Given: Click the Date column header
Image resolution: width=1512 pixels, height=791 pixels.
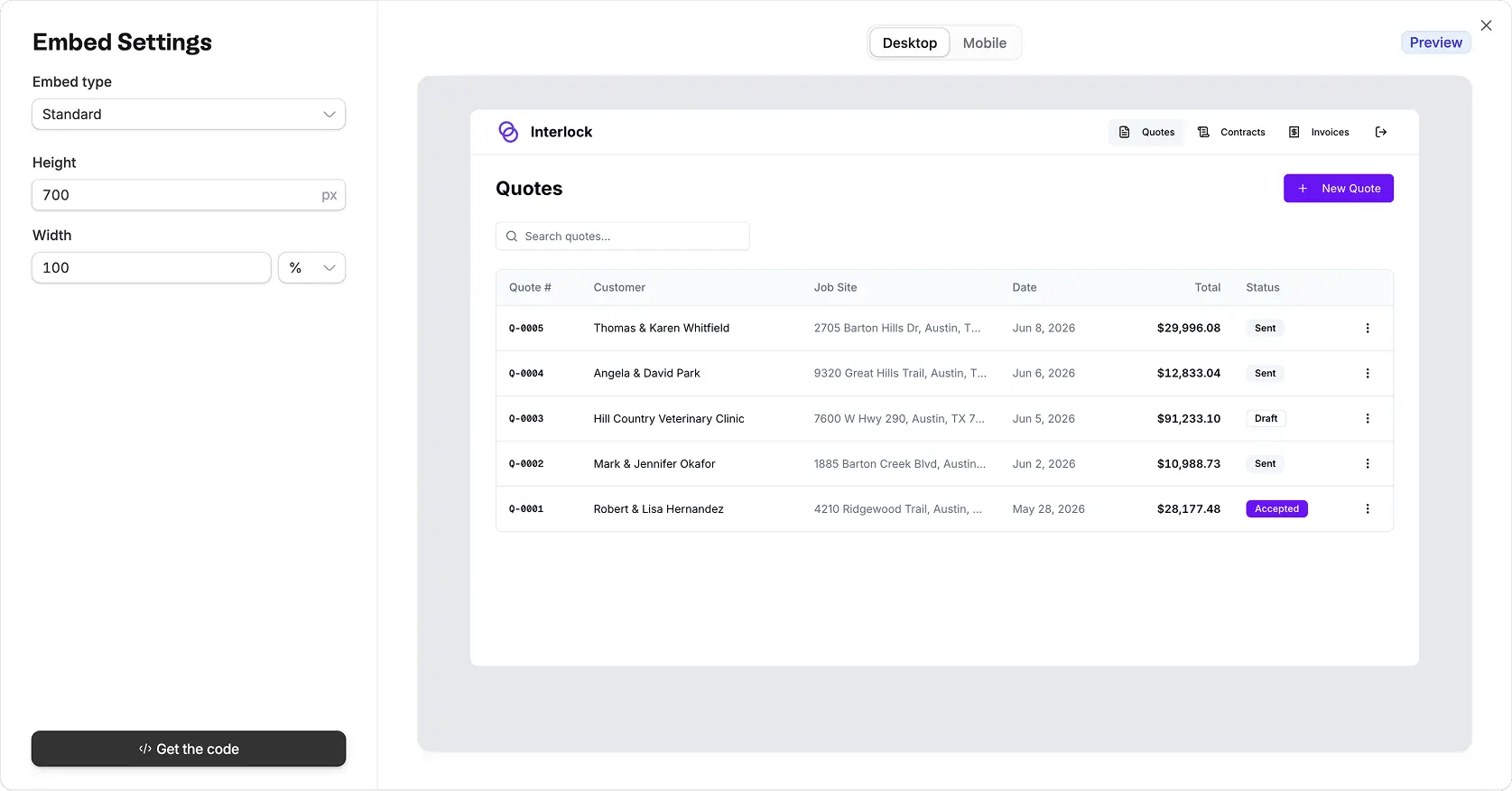Looking at the screenshot, I should click(x=1025, y=288).
